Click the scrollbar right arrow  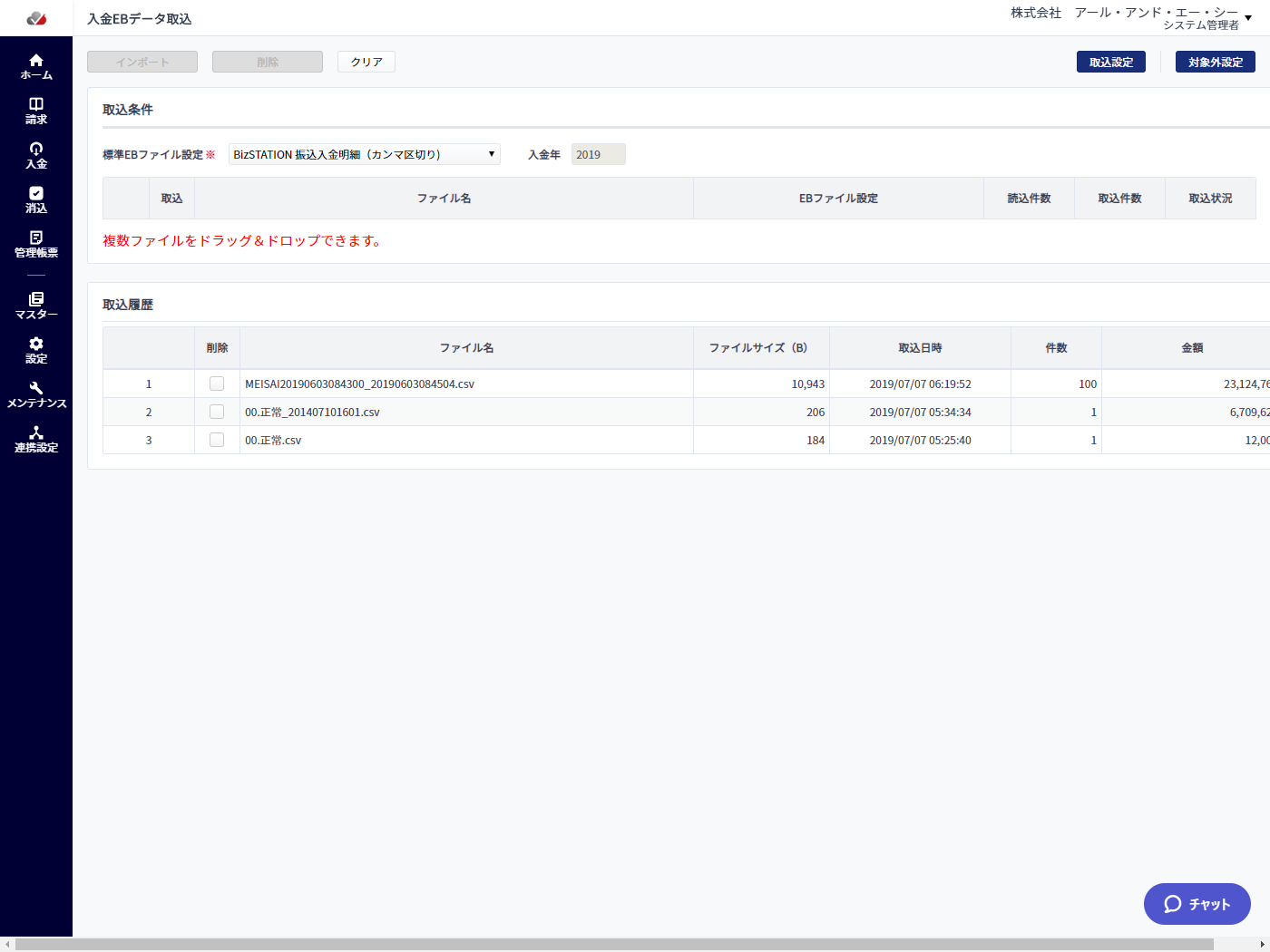coord(1262,945)
